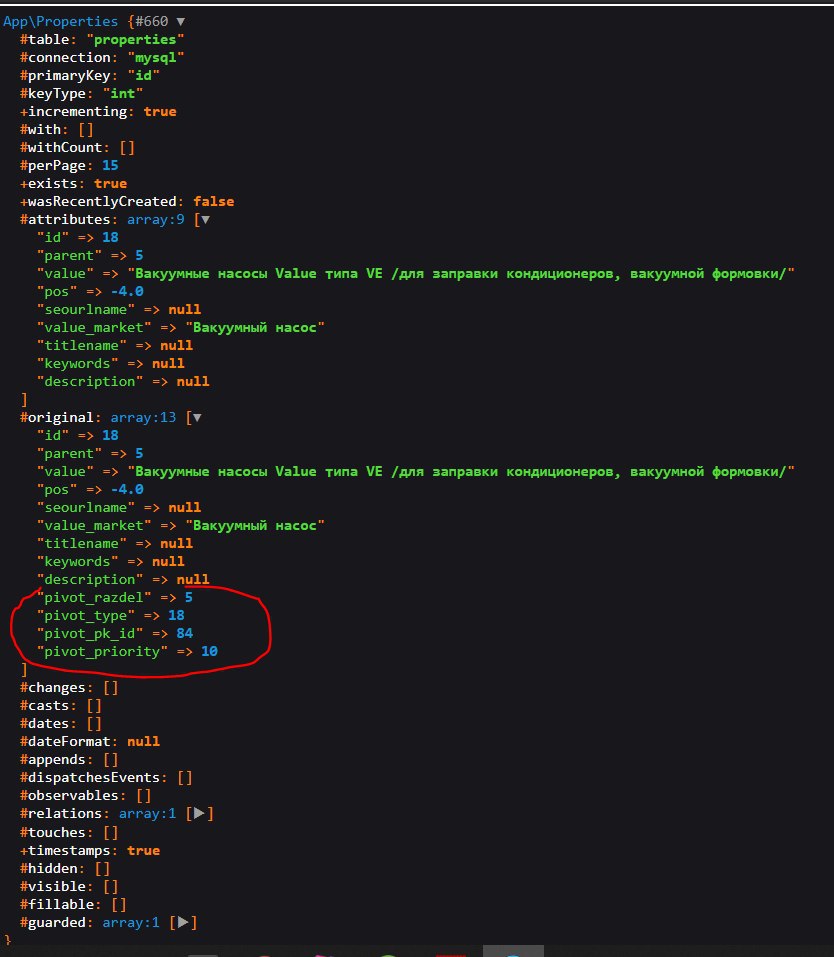
Task: Click the #appends empty array brackets
Action: 111,760
